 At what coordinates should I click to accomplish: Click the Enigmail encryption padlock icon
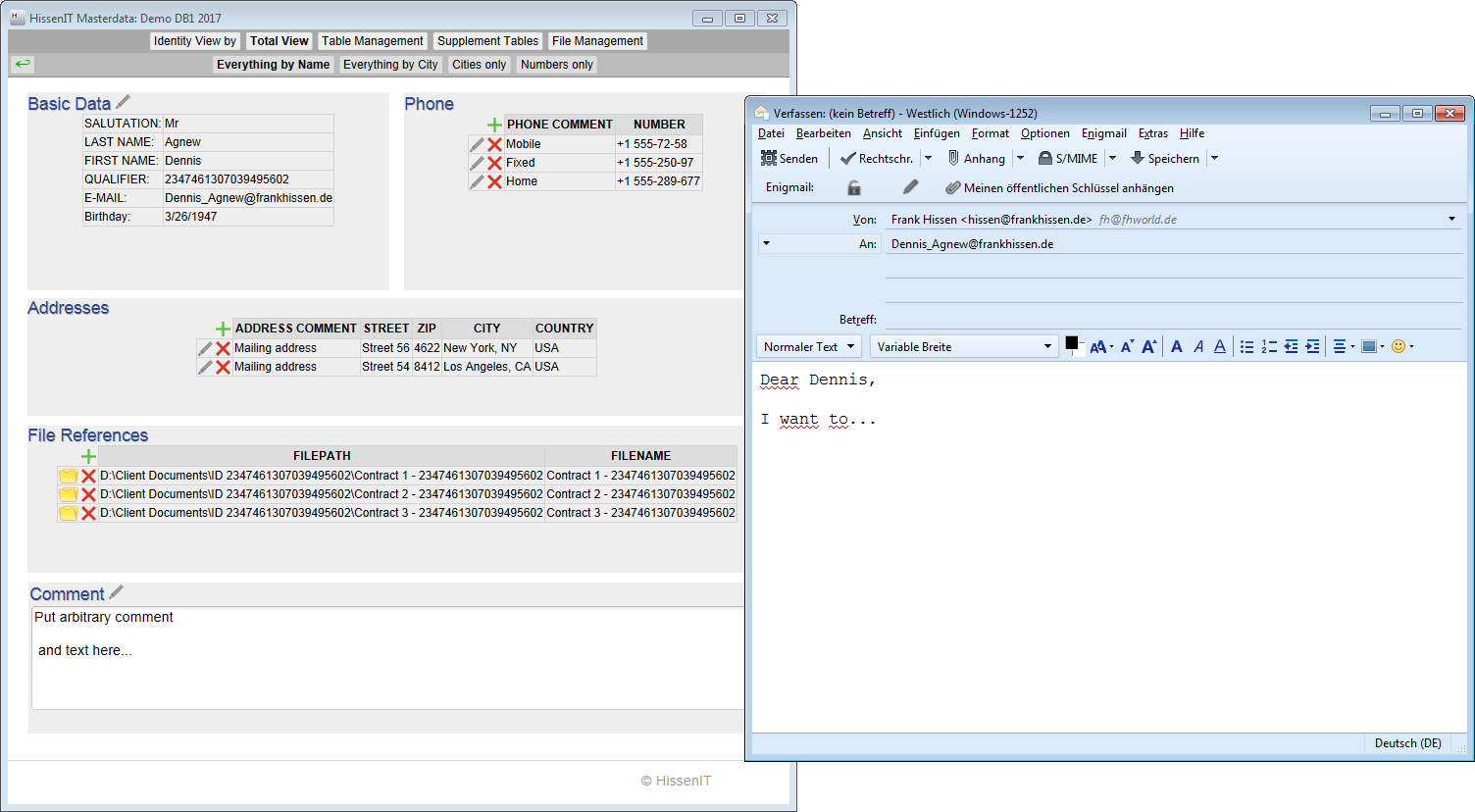854,187
